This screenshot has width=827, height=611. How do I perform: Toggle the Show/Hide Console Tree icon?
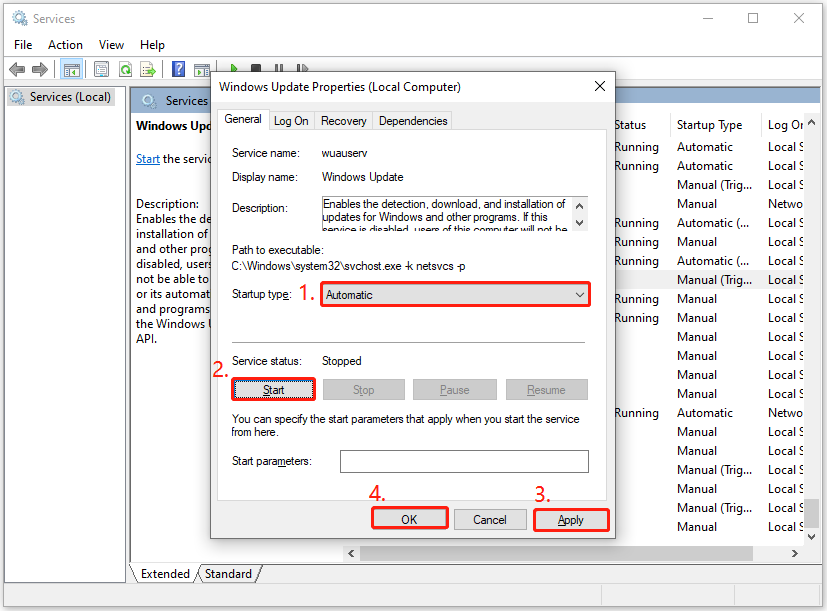point(71,69)
